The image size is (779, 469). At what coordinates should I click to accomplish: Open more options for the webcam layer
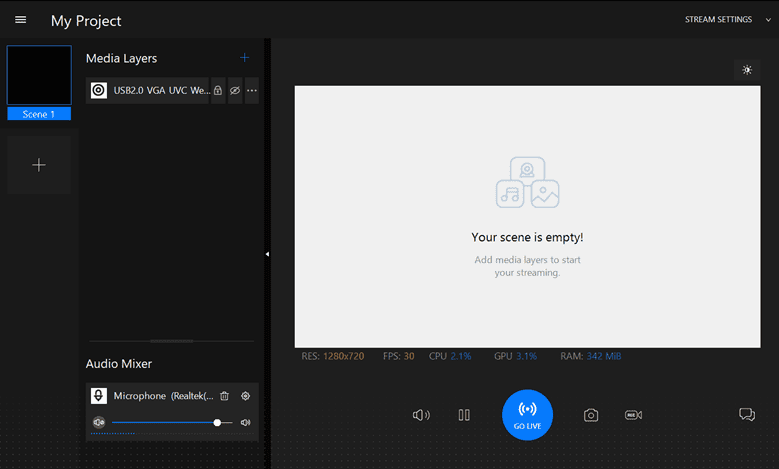click(x=252, y=90)
